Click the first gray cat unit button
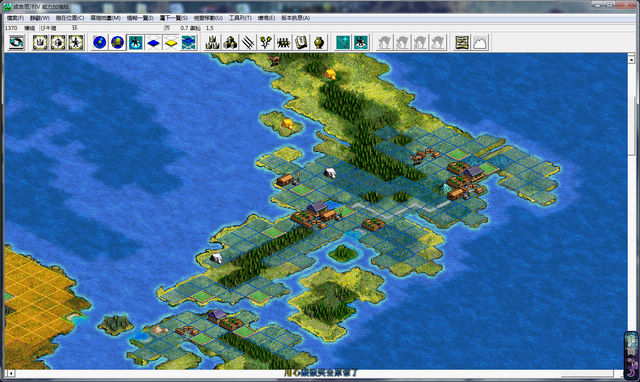This screenshot has width=640, height=382. click(x=384, y=42)
